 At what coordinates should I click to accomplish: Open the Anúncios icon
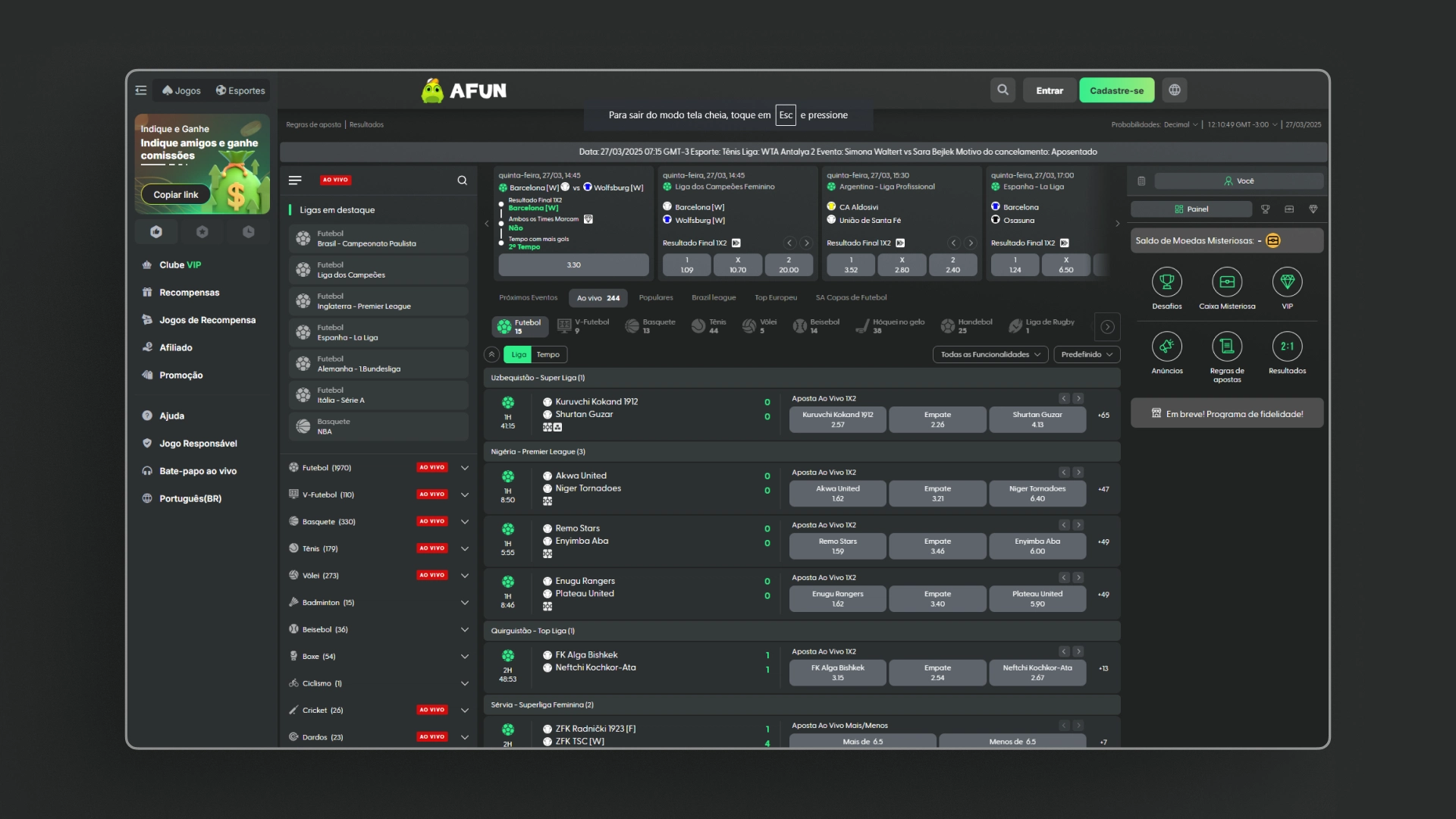tap(1167, 347)
